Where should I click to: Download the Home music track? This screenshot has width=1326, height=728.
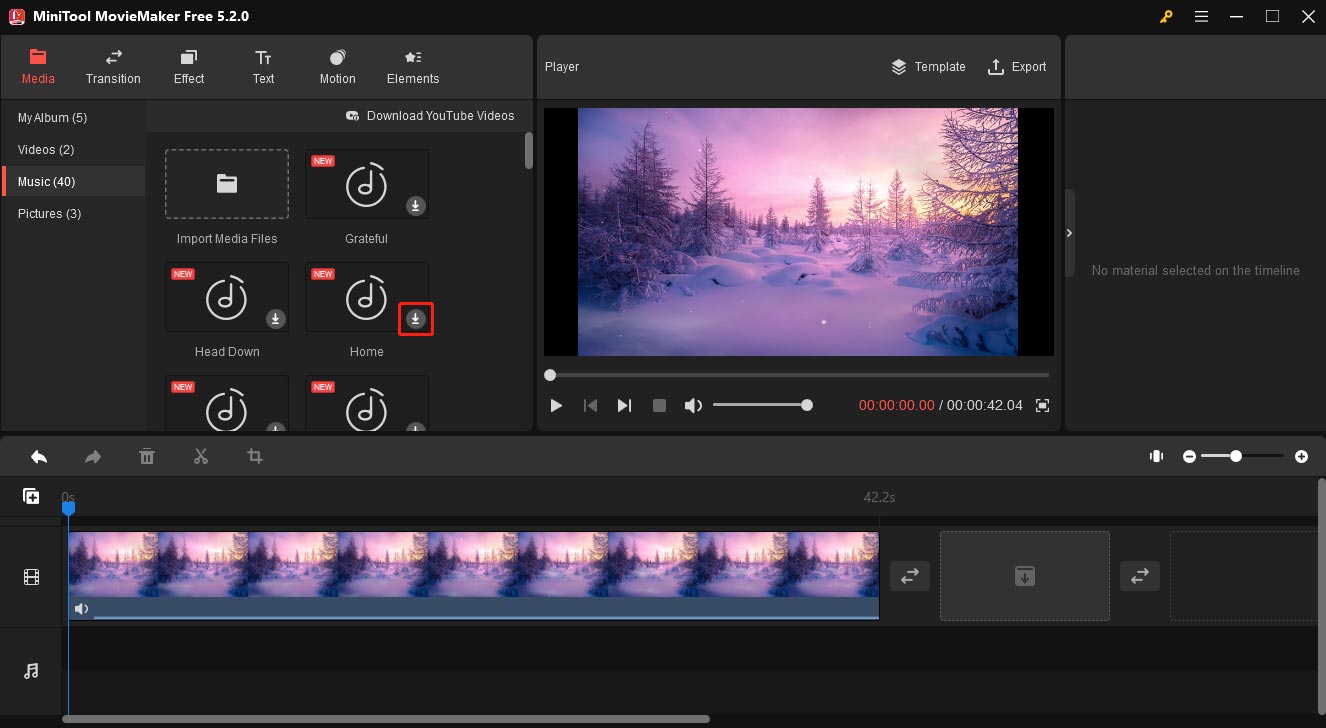[x=416, y=319]
